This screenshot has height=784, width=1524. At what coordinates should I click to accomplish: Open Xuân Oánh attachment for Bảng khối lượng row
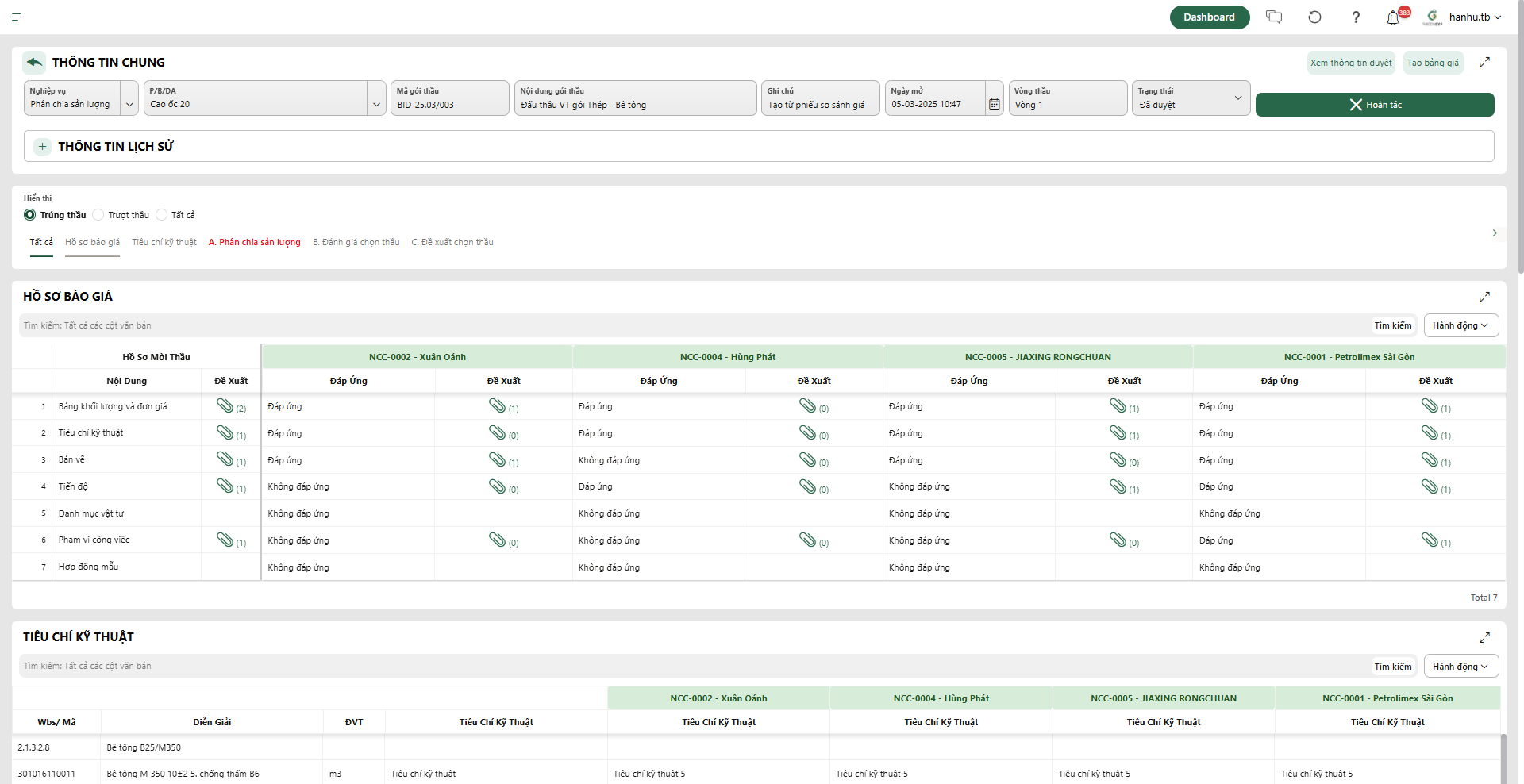pyautogui.click(x=498, y=405)
